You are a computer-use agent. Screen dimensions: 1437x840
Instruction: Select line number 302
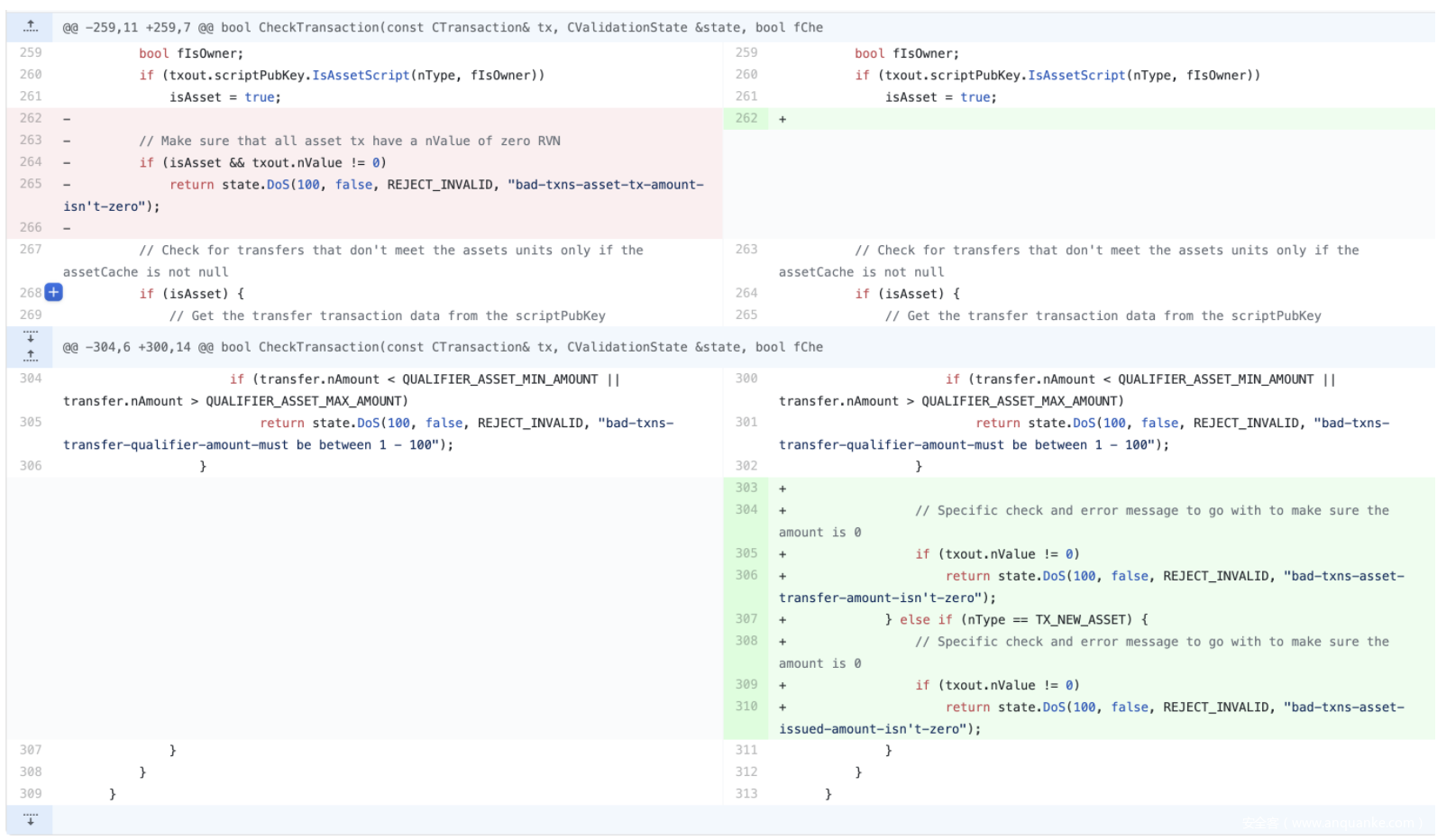click(x=746, y=466)
